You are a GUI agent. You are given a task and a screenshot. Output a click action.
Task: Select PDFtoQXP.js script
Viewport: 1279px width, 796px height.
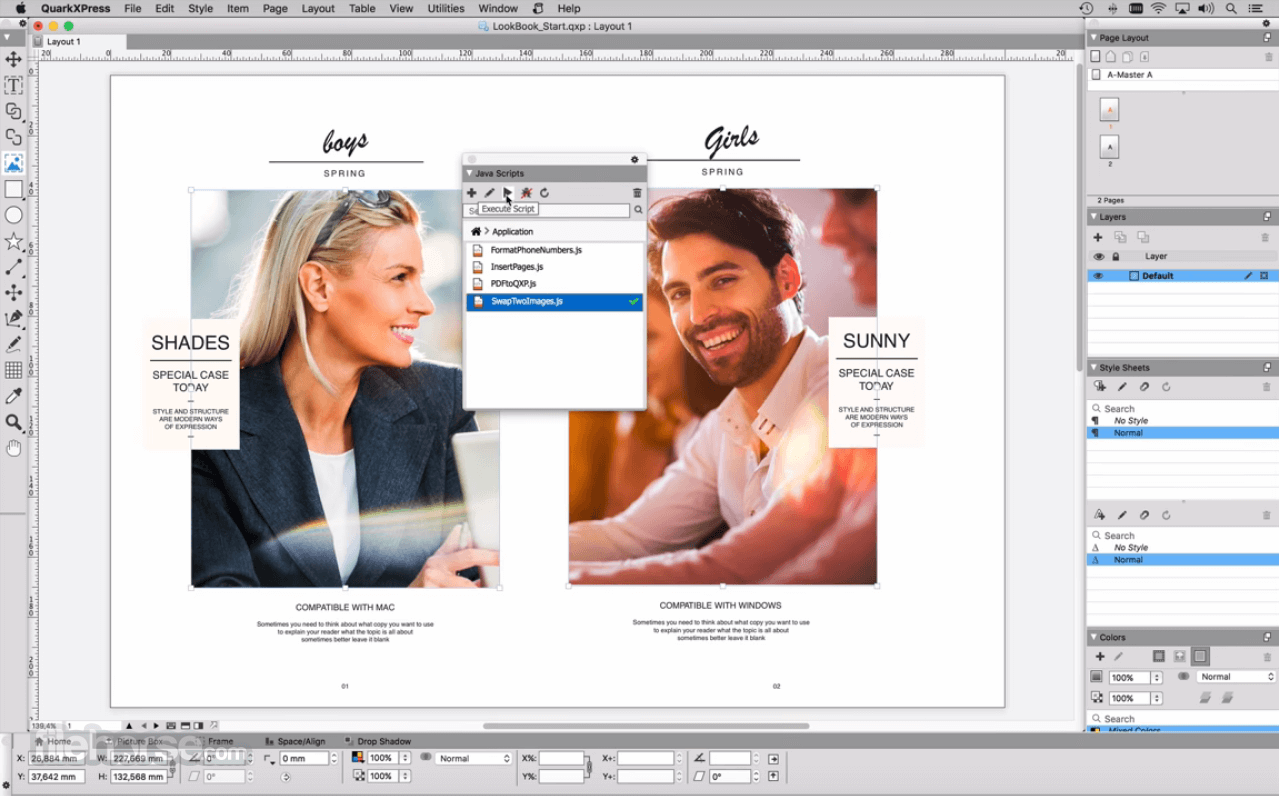[554, 284]
